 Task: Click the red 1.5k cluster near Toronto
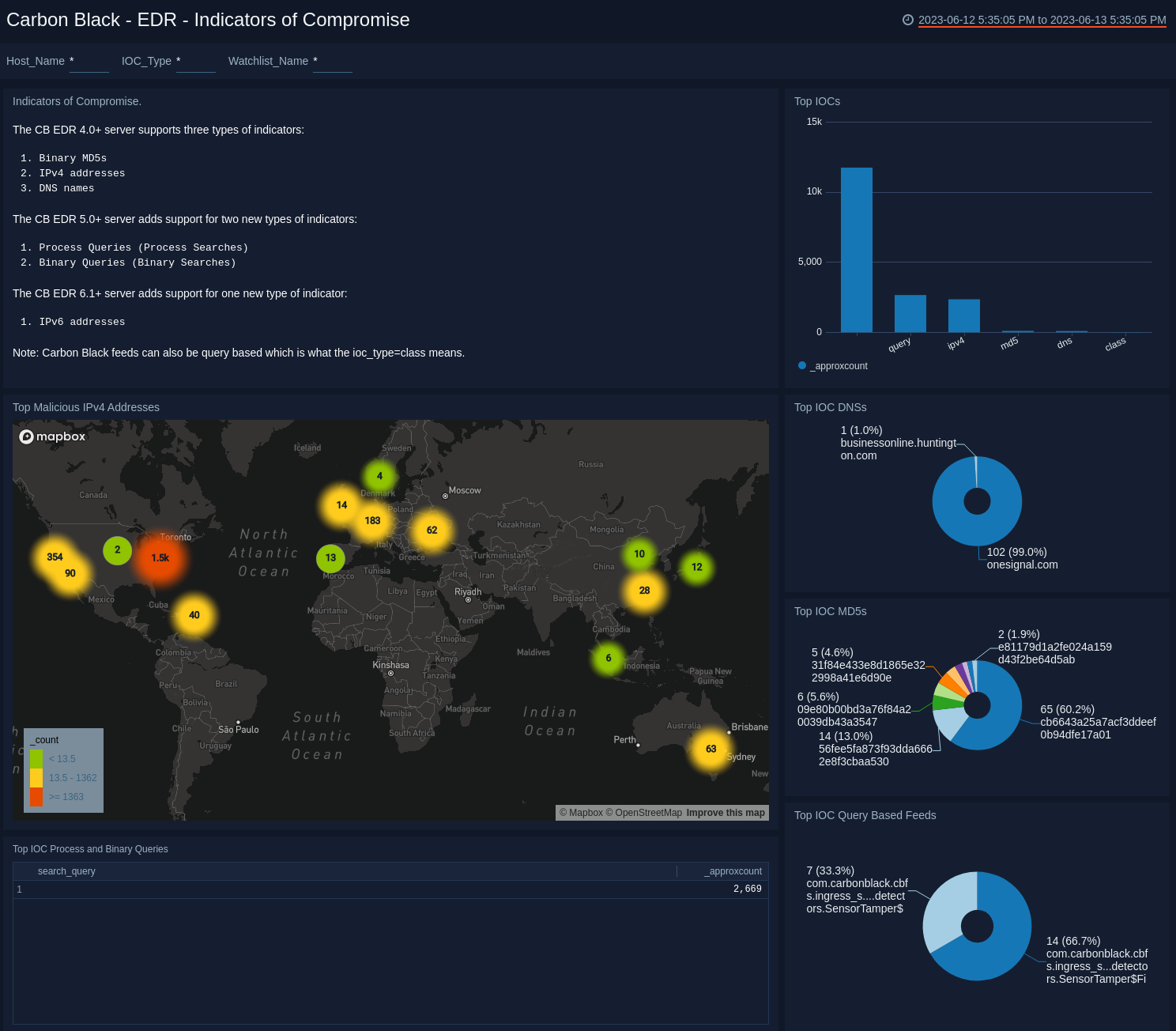pyautogui.click(x=160, y=557)
